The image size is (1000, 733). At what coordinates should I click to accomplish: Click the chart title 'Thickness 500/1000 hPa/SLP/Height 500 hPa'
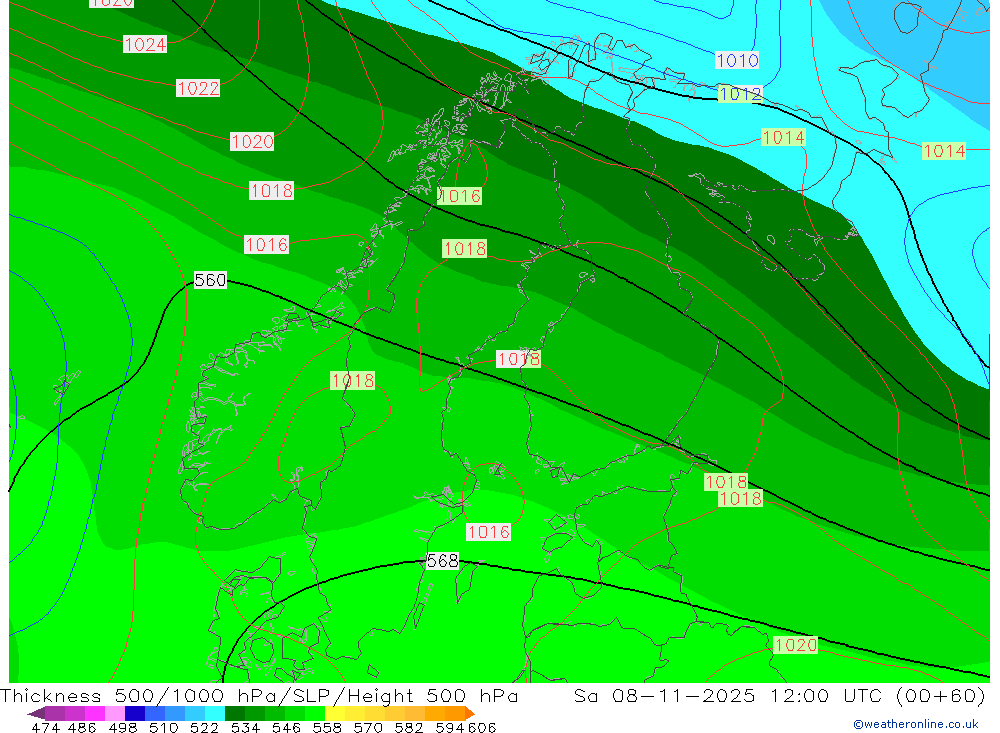pos(259,695)
